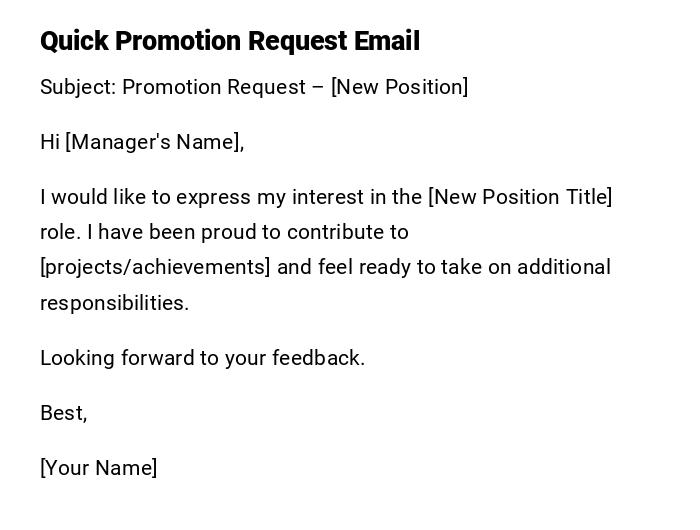This screenshot has width=700, height=530.
Task: Select the "[Your Name]" signature placeholder
Action: 98,468
